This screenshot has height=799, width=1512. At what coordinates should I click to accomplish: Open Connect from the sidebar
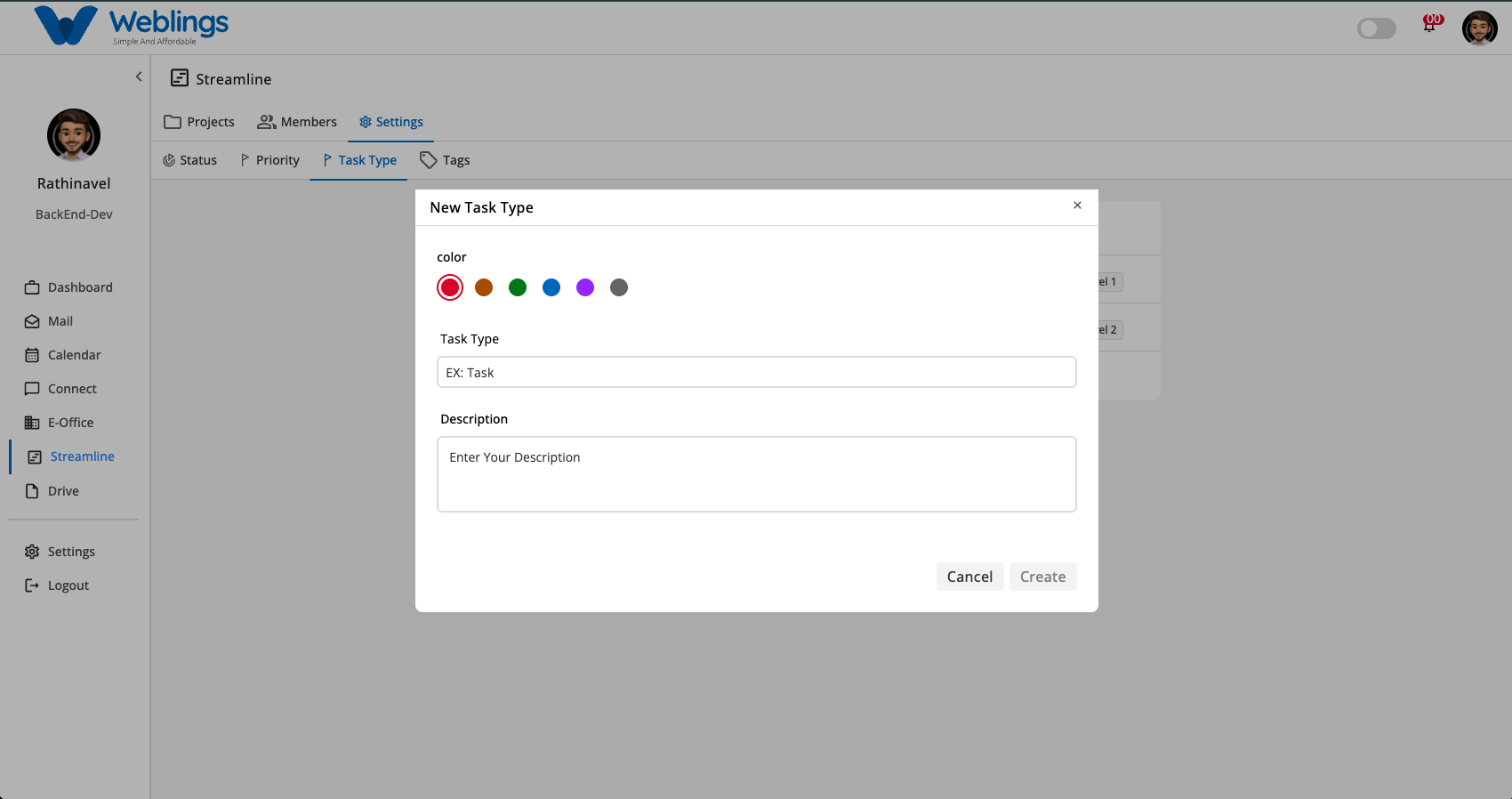pos(61,389)
